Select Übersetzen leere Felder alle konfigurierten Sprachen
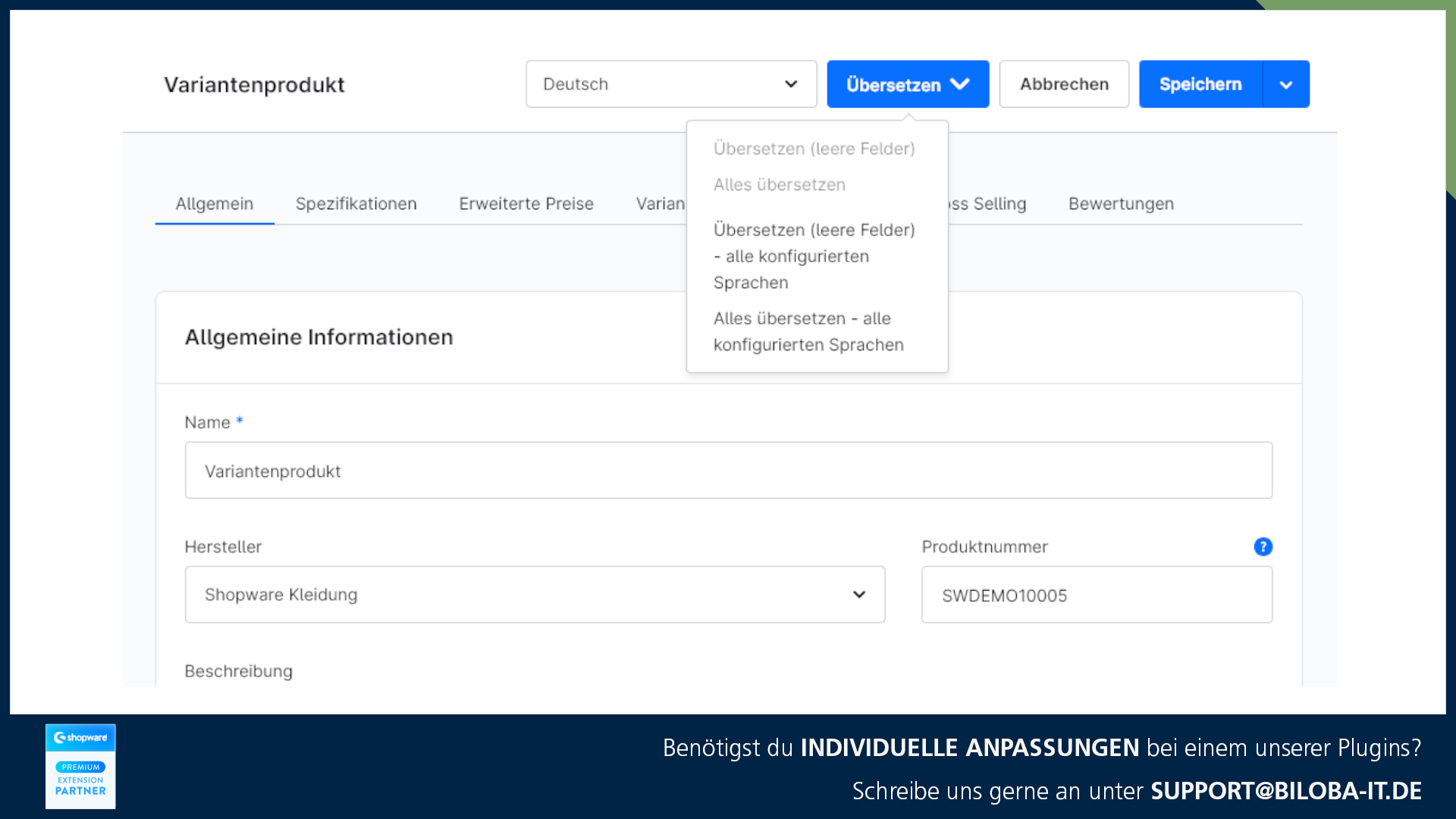This screenshot has height=819, width=1456. (814, 256)
